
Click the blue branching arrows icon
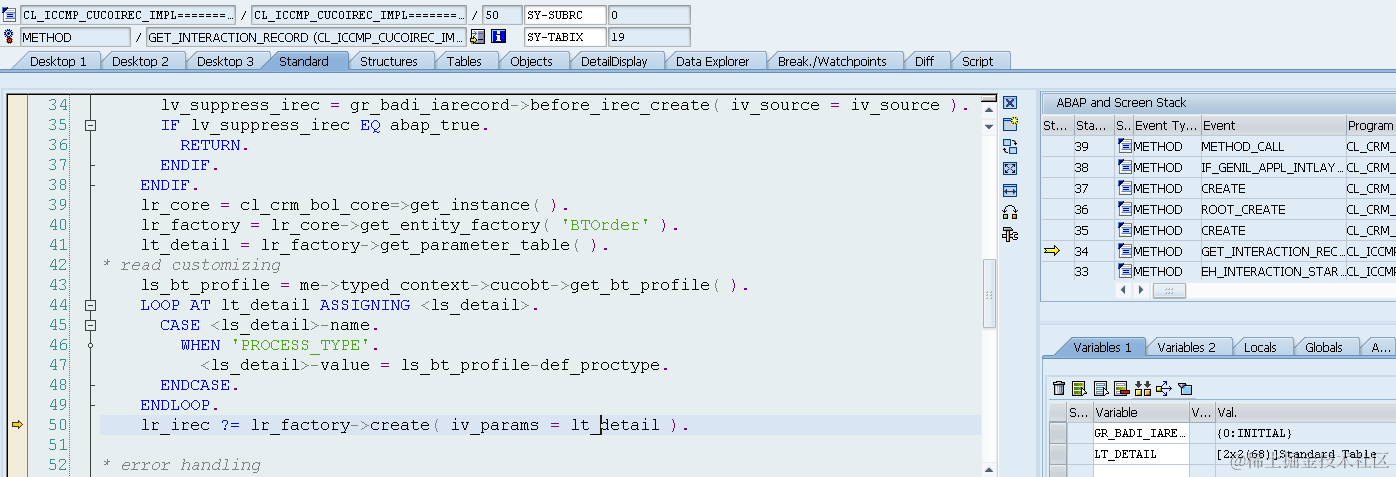[1164, 388]
